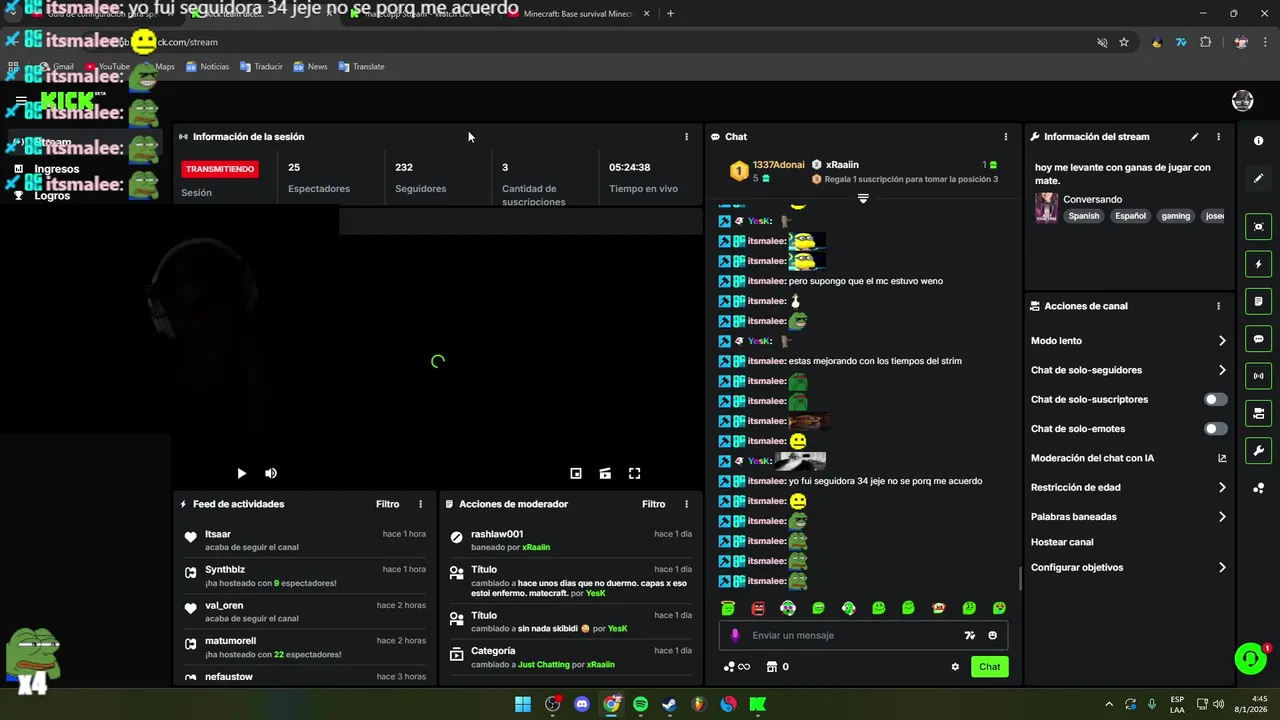
Task: Open Acciones de moderador three-dot menu
Action: (686, 504)
